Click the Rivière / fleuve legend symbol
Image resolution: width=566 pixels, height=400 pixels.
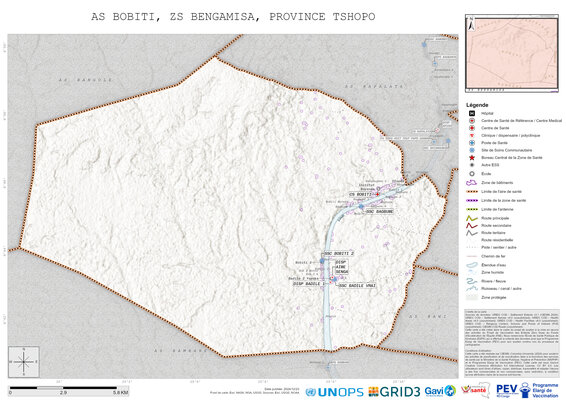click(x=471, y=281)
